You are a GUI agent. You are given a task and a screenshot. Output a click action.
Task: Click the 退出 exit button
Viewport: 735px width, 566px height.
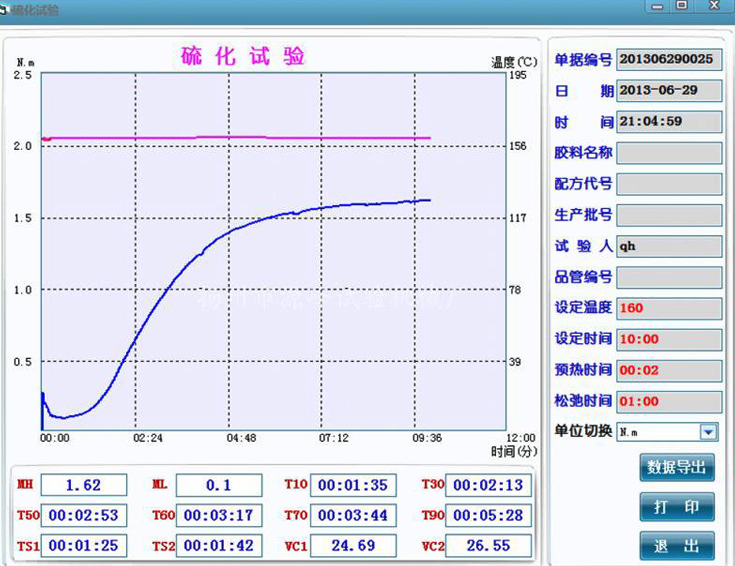pyautogui.click(x=677, y=546)
